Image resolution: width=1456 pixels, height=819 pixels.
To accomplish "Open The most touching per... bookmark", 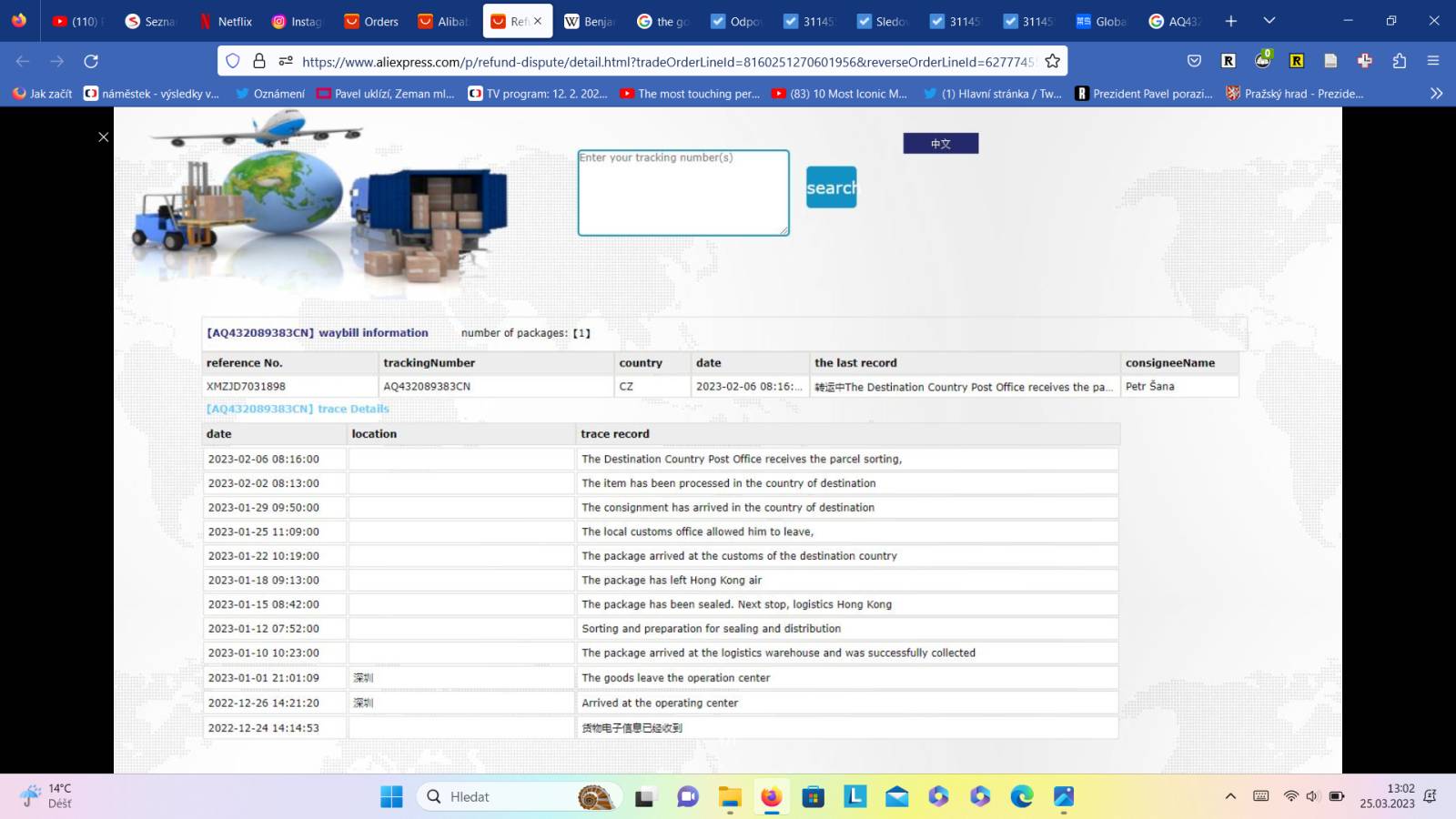I will pos(690,93).
